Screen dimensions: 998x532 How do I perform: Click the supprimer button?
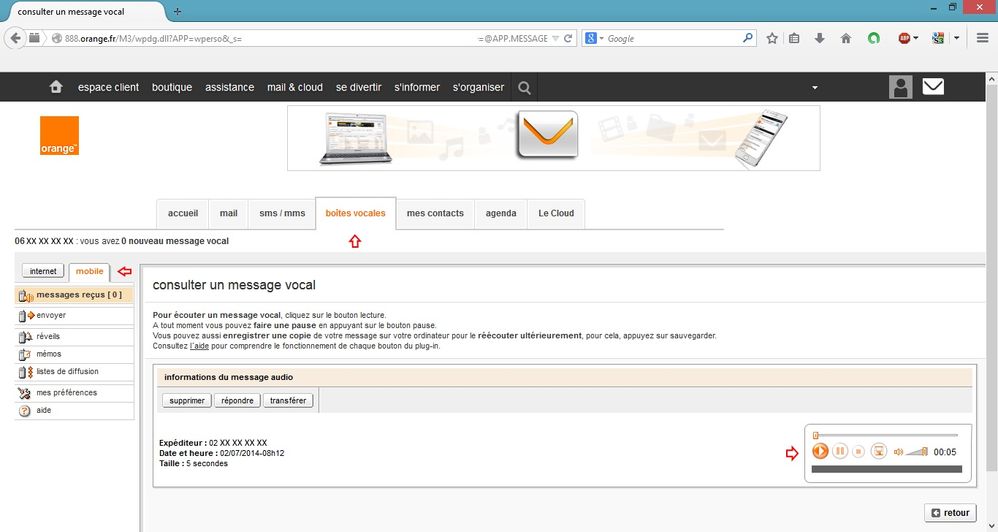pos(185,400)
